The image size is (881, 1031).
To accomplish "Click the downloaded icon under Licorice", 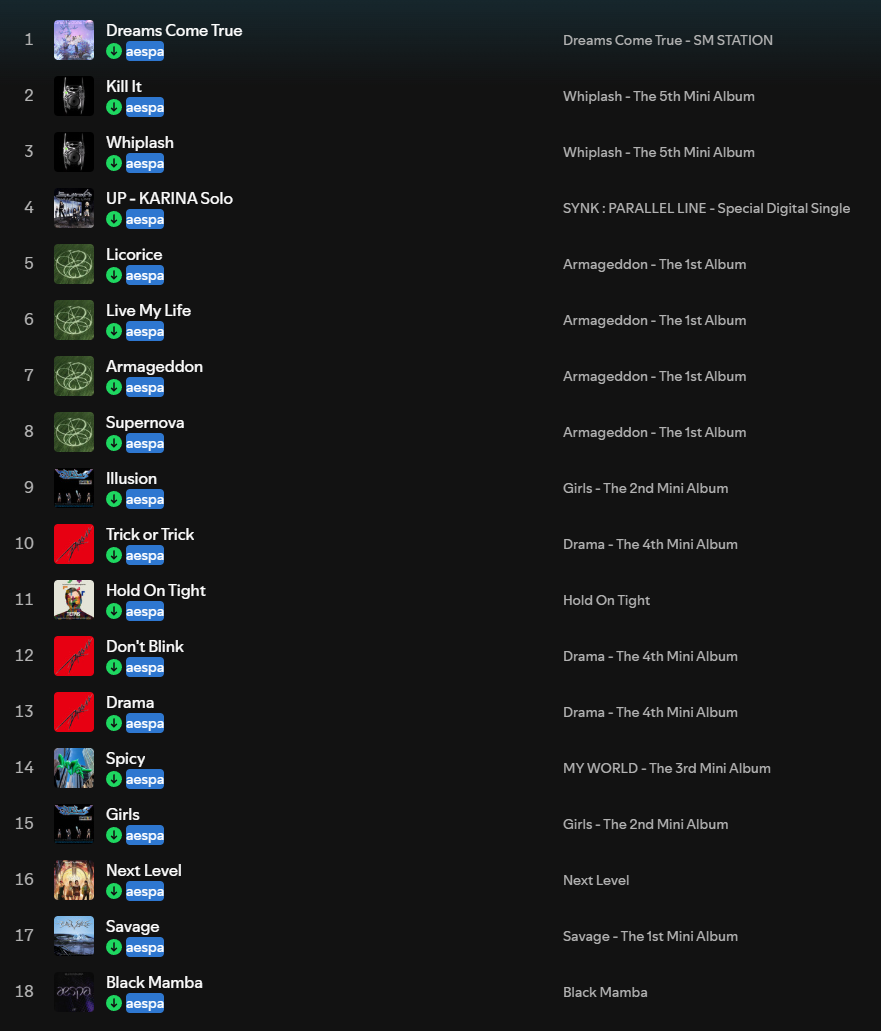I will (x=114, y=275).
